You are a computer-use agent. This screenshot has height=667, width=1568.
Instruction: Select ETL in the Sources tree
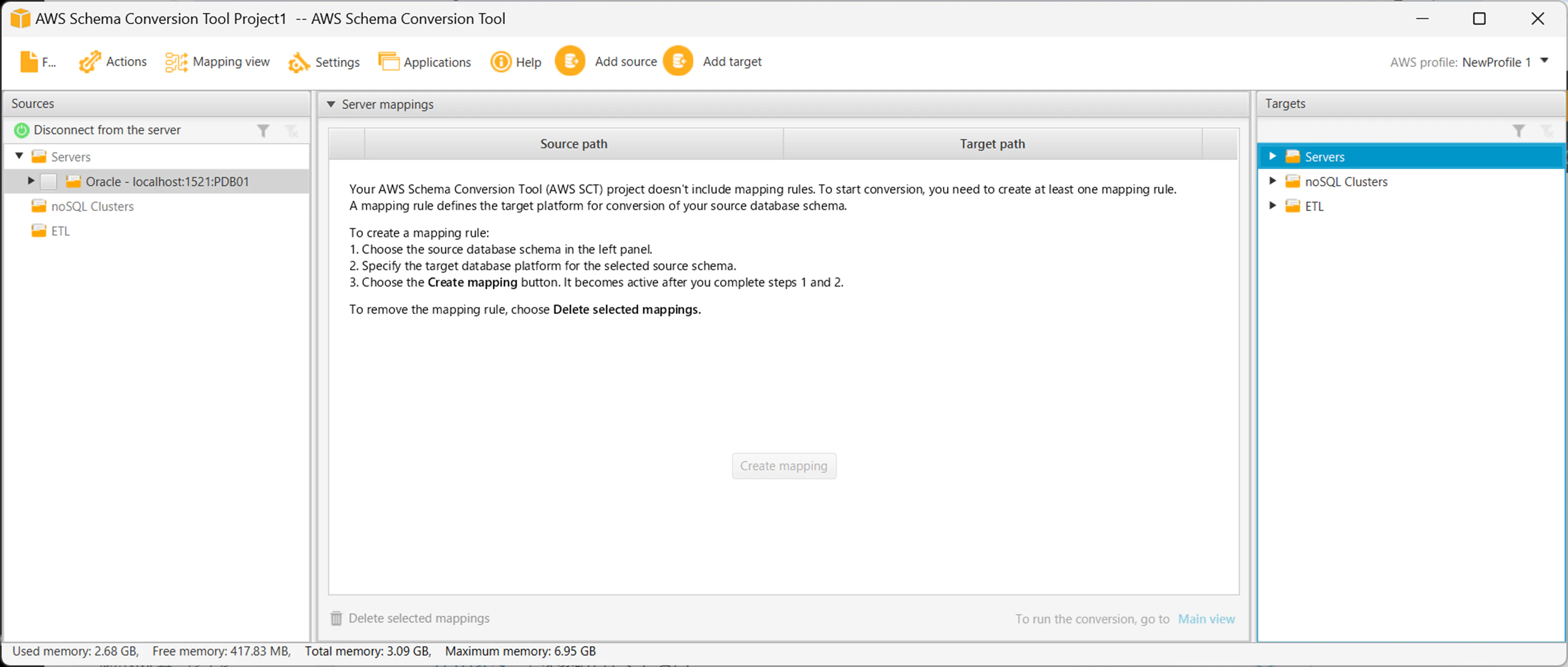click(60, 231)
